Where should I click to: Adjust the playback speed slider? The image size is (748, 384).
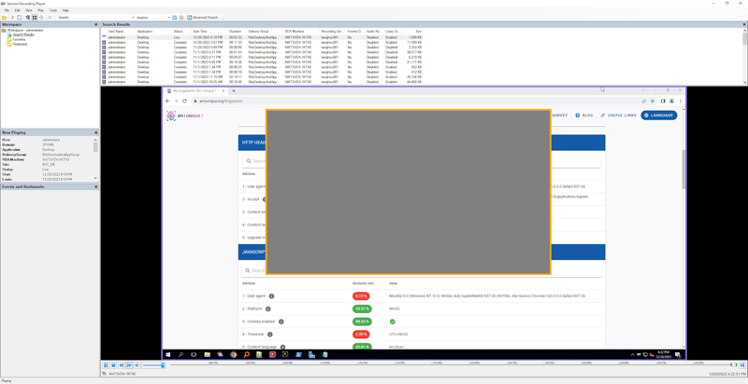[154, 365]
